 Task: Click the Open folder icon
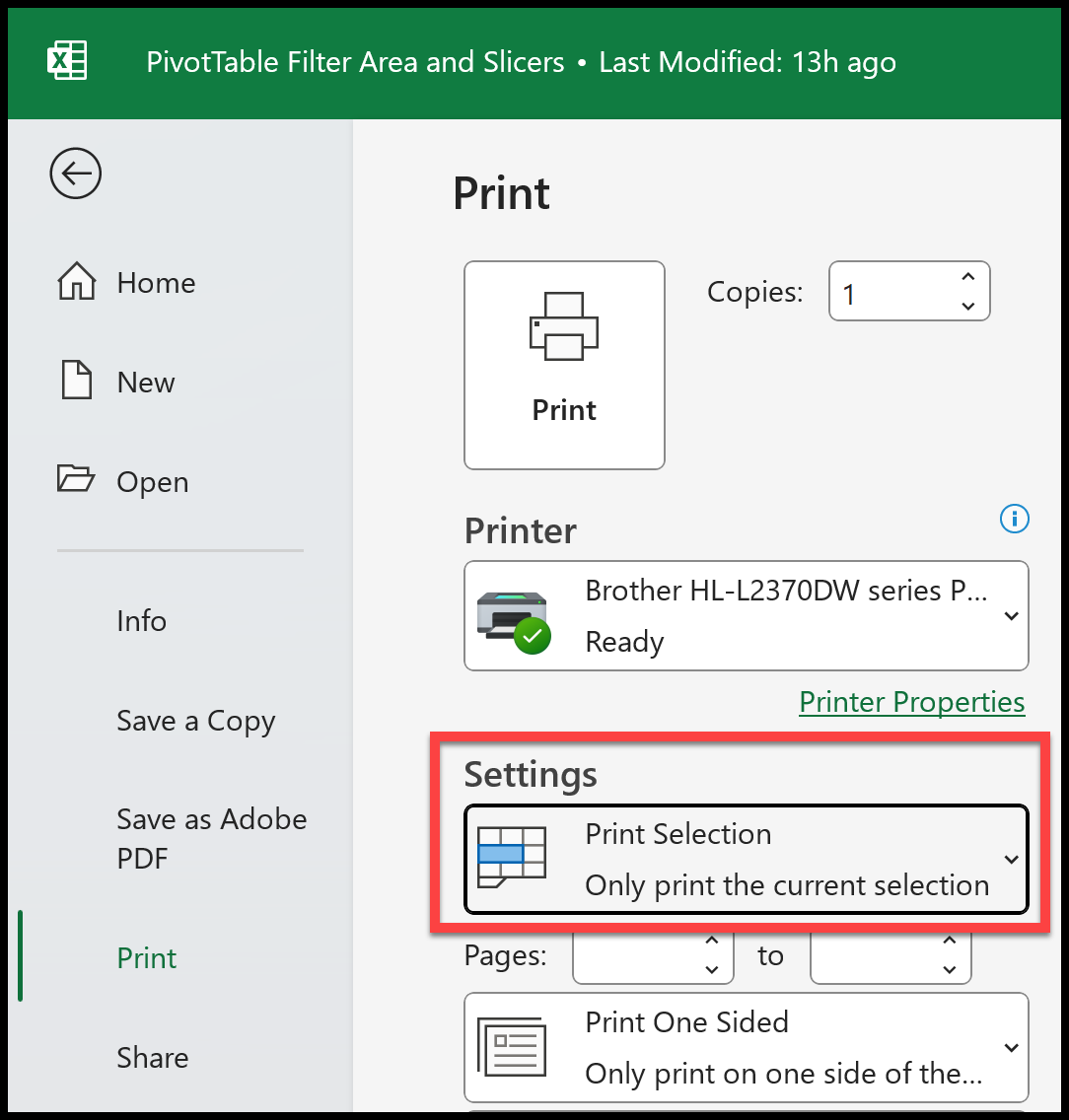[77, 481]
